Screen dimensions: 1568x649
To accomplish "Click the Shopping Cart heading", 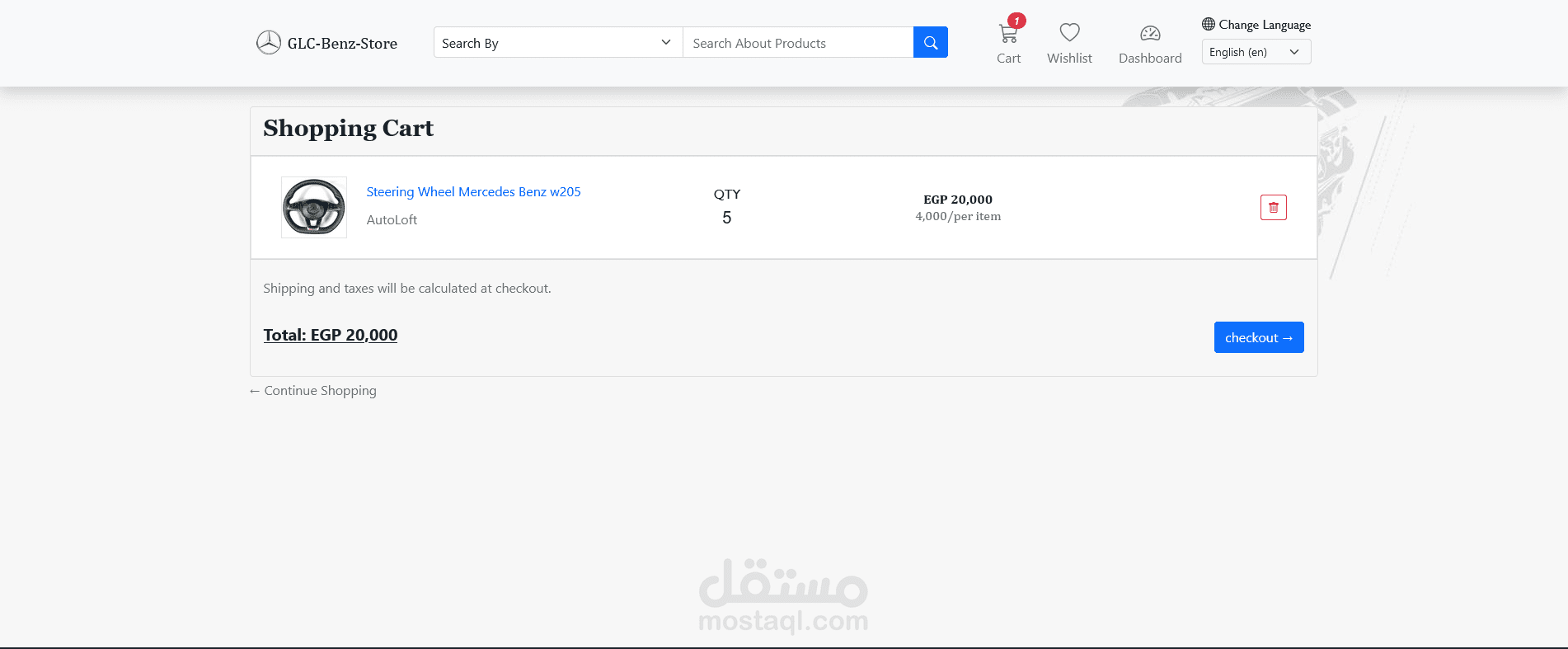I will pyautogui.click(x=348, y=129).
